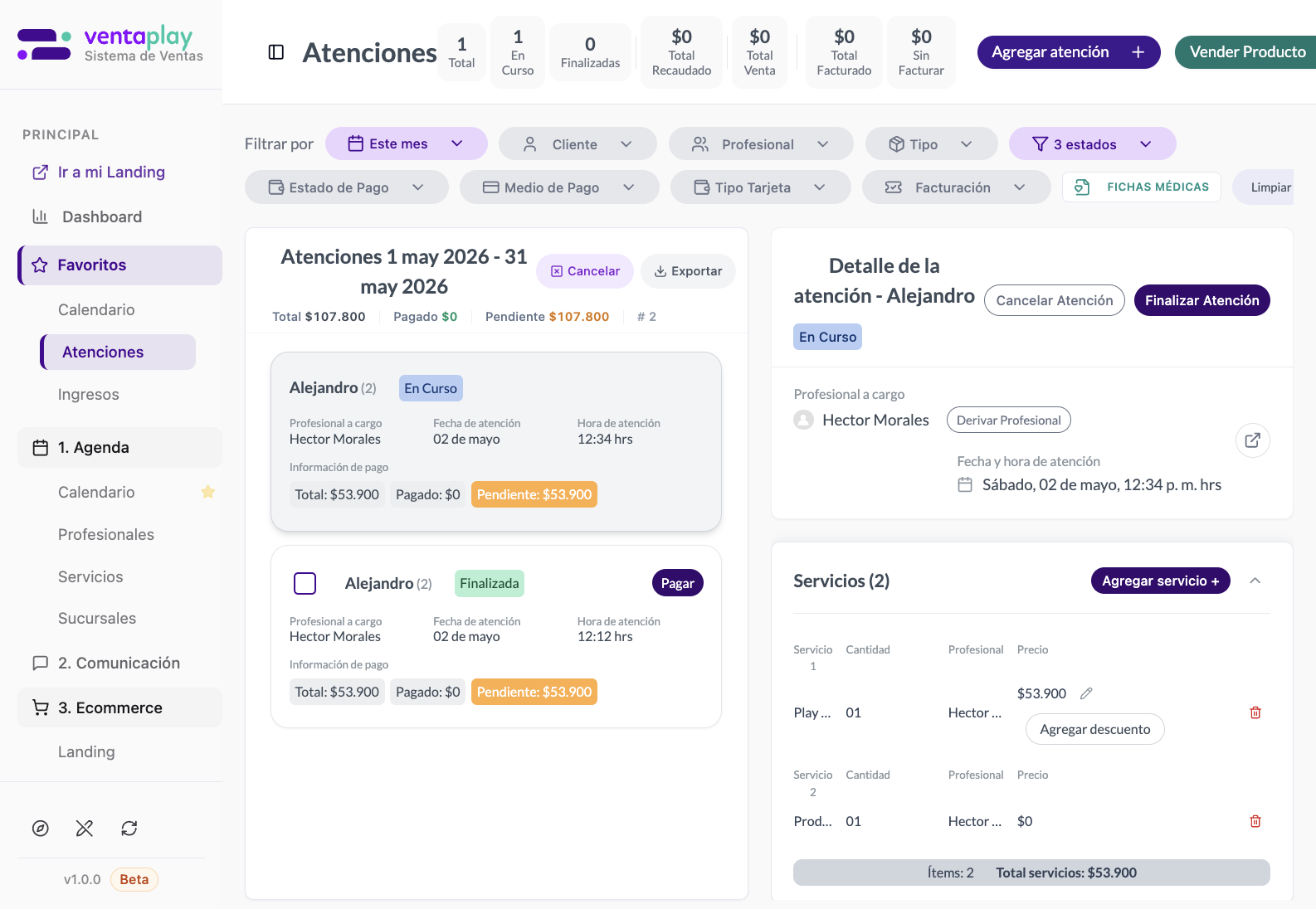Click Cancelar Atención button
The width and height of the screenshot is (1316, 909).
1055,300
